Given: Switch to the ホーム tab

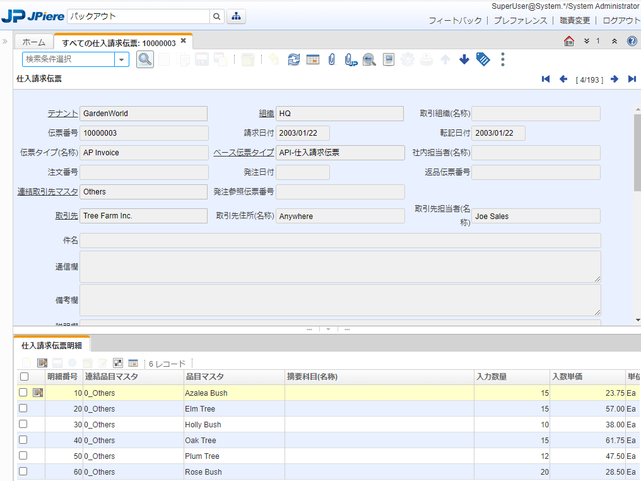Looking at the screenshot, I should coord(34,42).
